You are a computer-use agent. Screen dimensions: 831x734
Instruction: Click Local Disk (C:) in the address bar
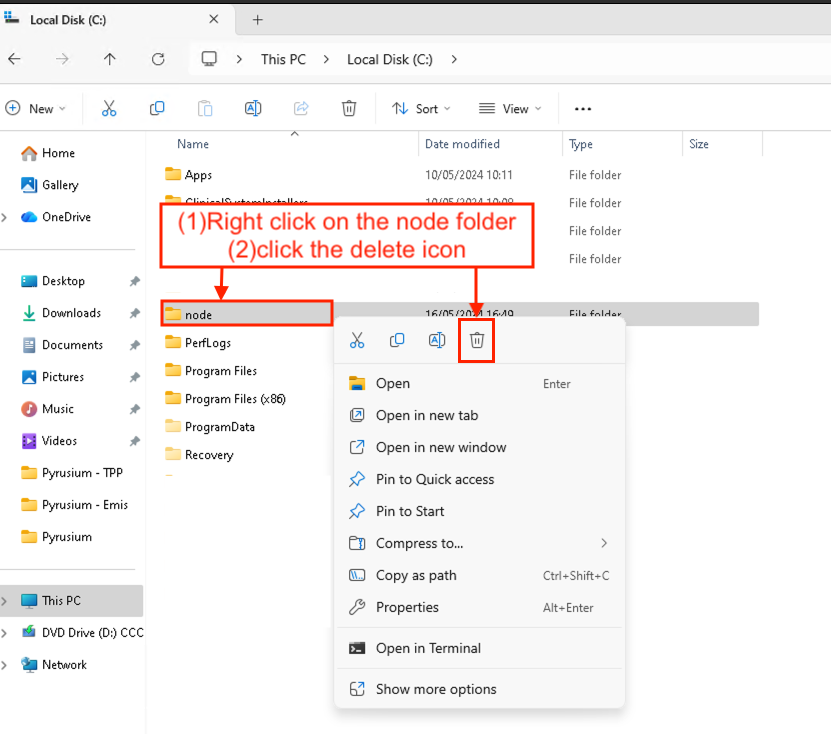click(x=390, y=59)
